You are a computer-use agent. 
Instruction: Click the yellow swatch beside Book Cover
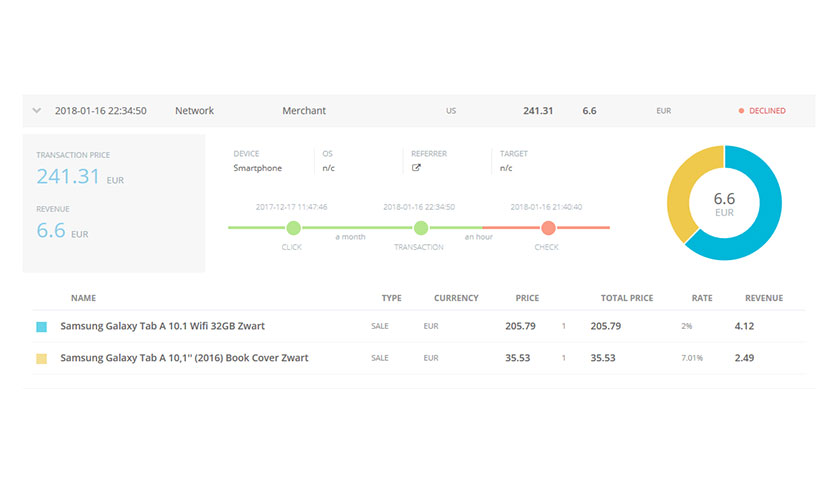[41, 358]
